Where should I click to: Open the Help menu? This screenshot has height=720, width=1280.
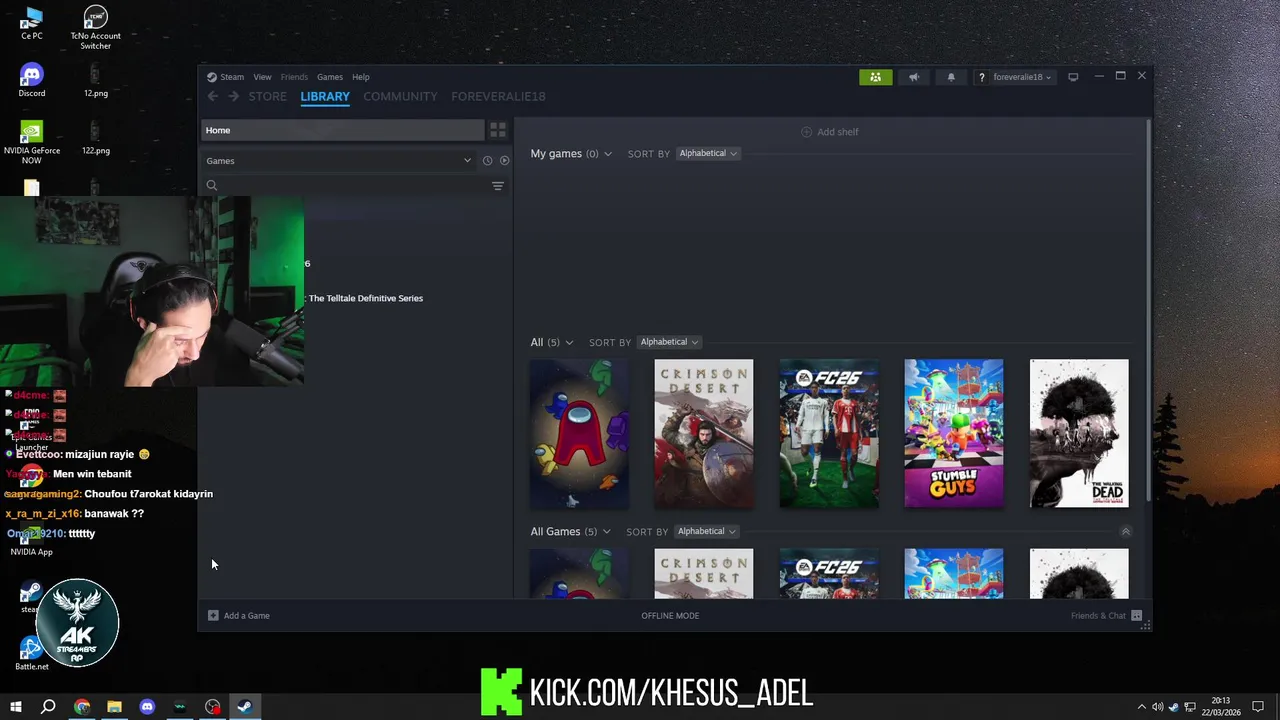361,77
